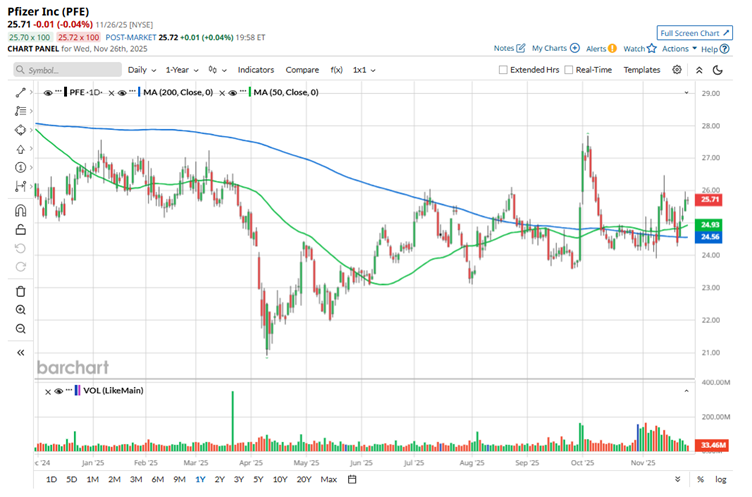Open the 1-Year period dropdown

pyautogui.click(x=182, y=70)
